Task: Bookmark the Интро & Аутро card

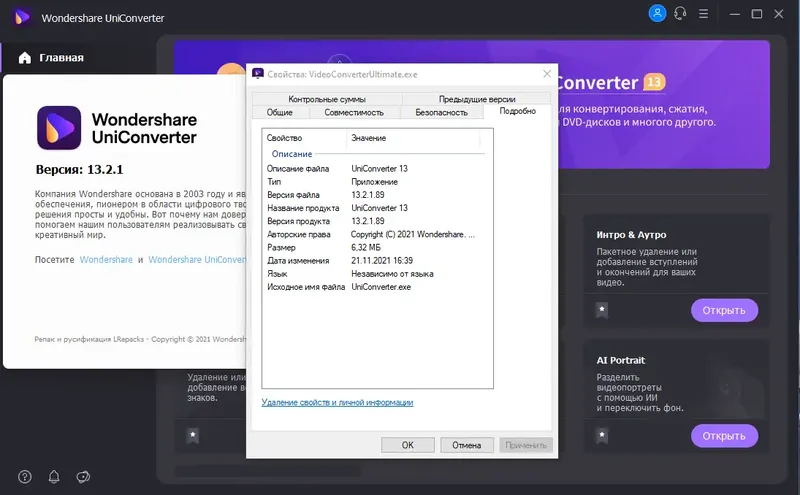Action: click(x=602, y=310)
